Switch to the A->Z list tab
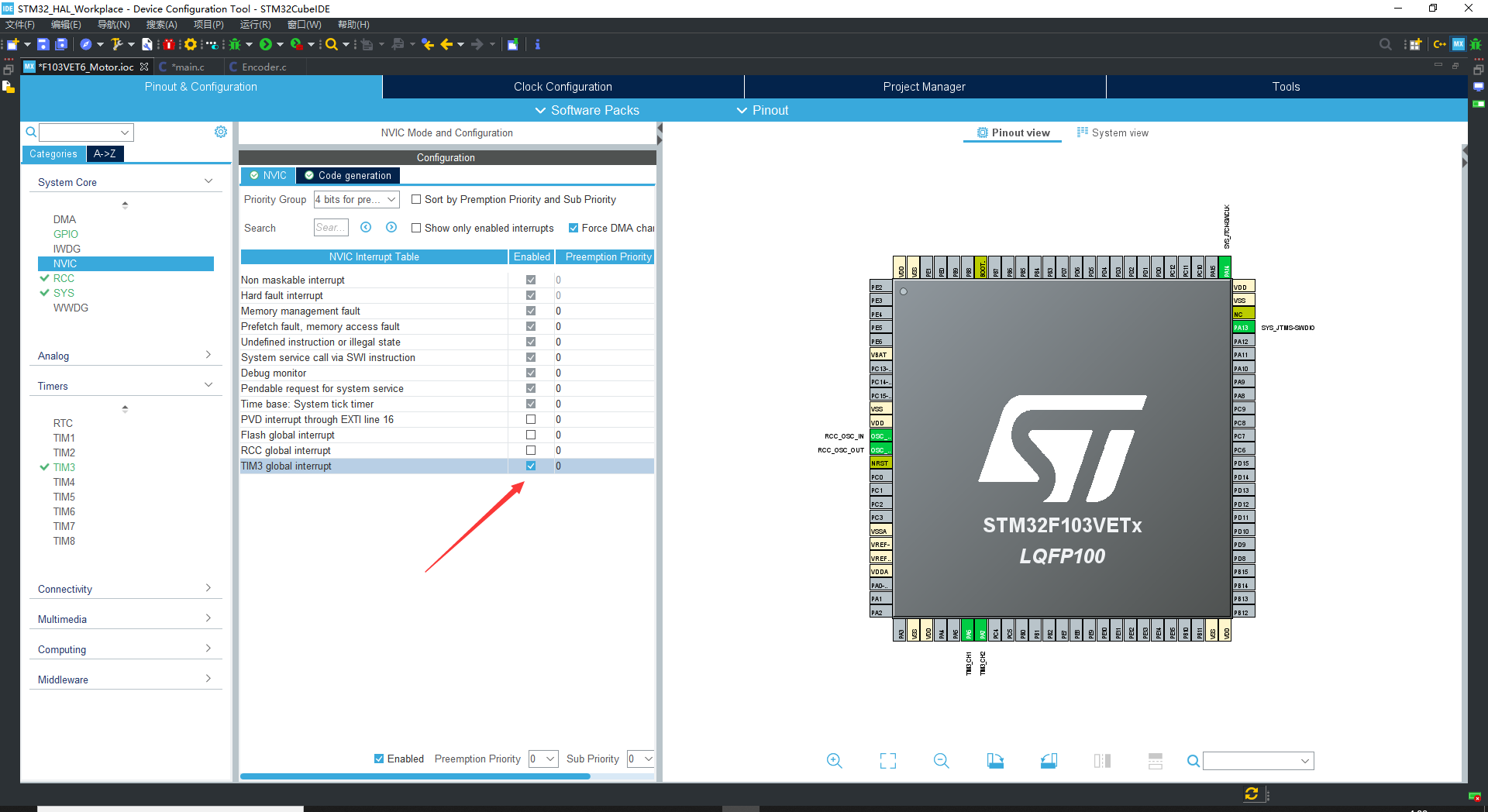The width and height of the screenshot is (1488, 812). [105, 153]
